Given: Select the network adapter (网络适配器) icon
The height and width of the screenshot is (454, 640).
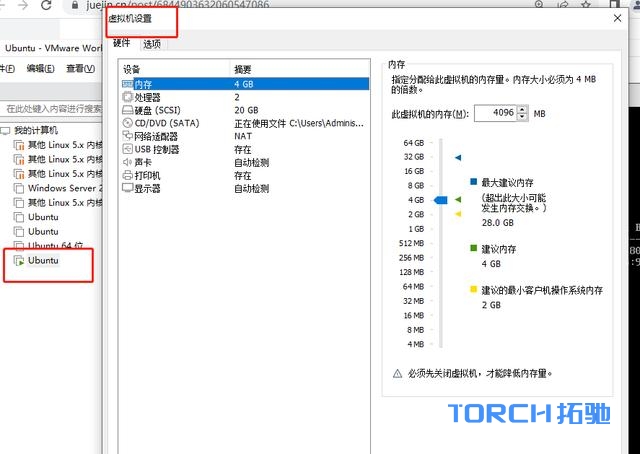Looking at the screenshot, I should (127, 136).
